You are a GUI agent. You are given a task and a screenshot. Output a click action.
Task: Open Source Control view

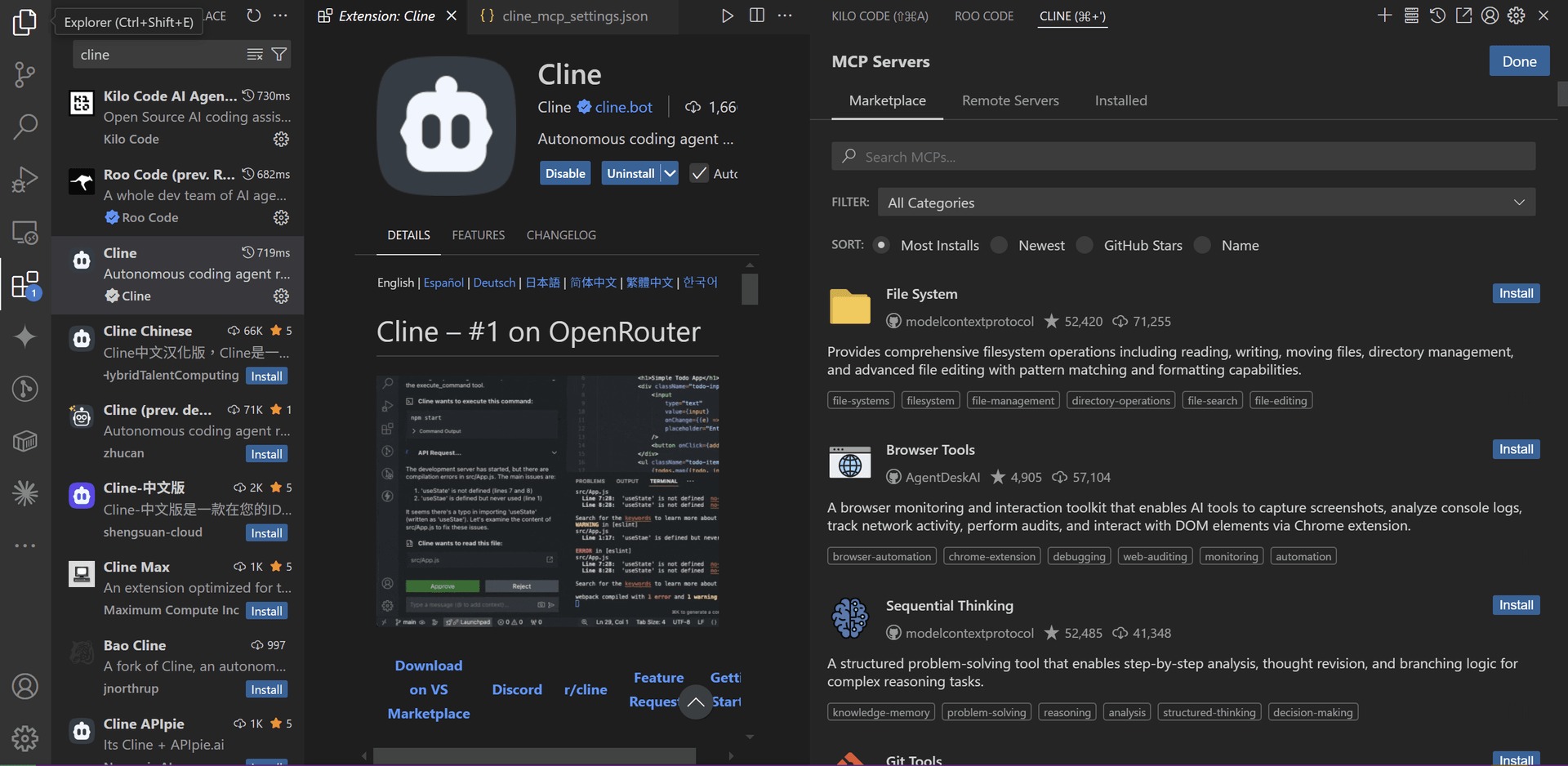pos(25,74)
